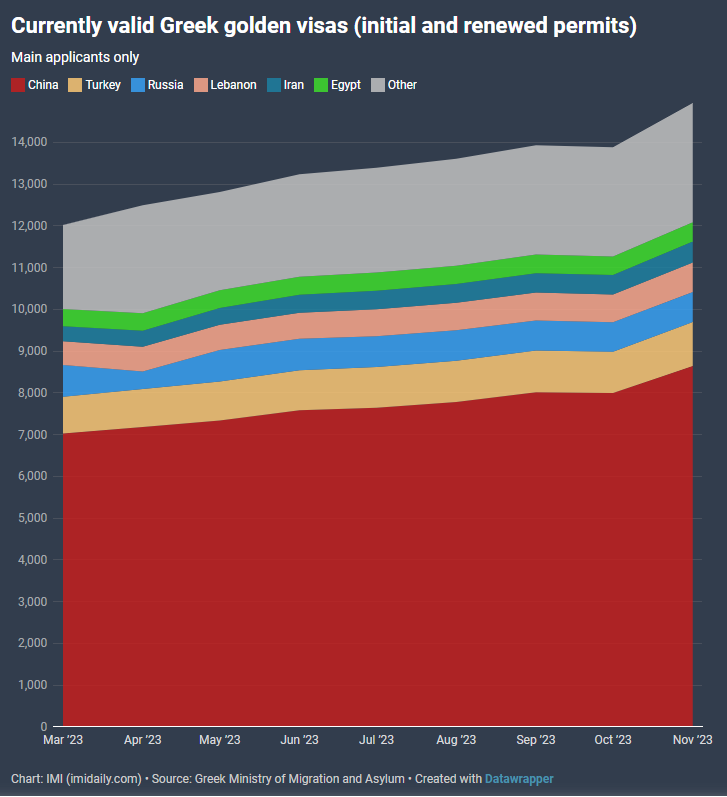The height and width of the screenshot is (797, 727).
Task: Click the Jun '23 axis label
Action: pyautogui.click(x=299, y=740)
